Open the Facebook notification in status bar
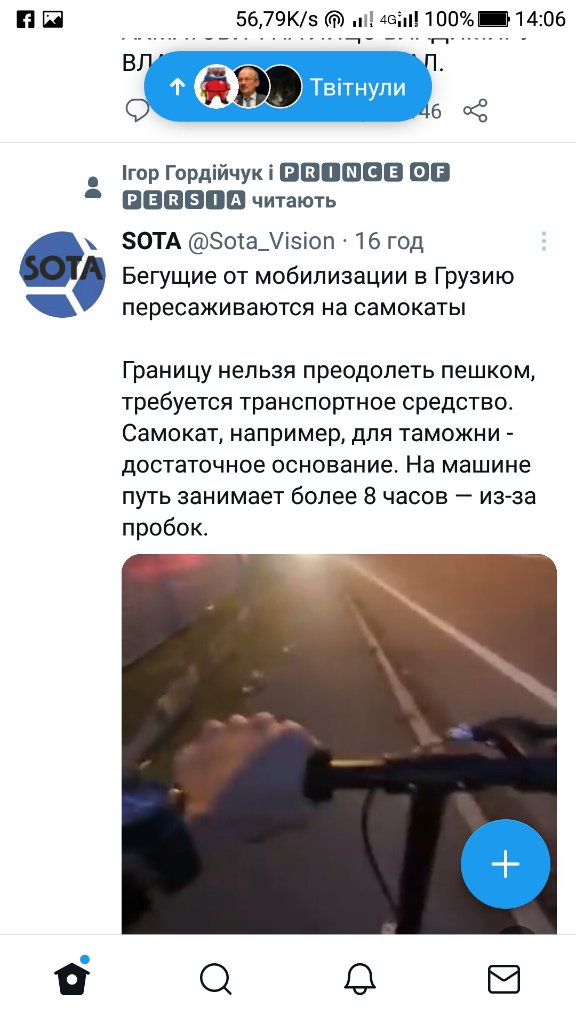The image size is (576, 1024). [x=25, y=19]
